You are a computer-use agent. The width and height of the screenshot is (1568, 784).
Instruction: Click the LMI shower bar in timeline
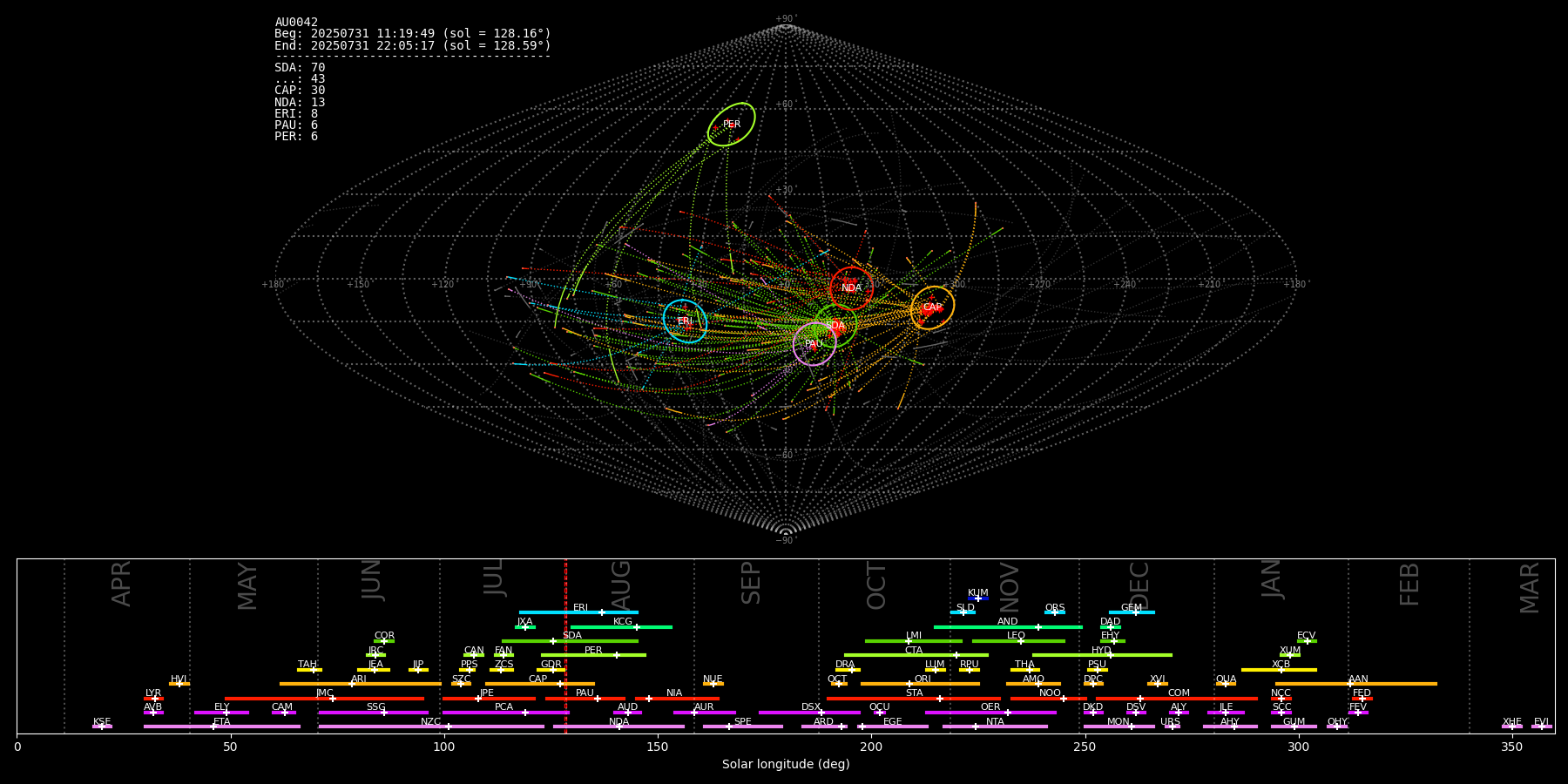click(914, 641)
